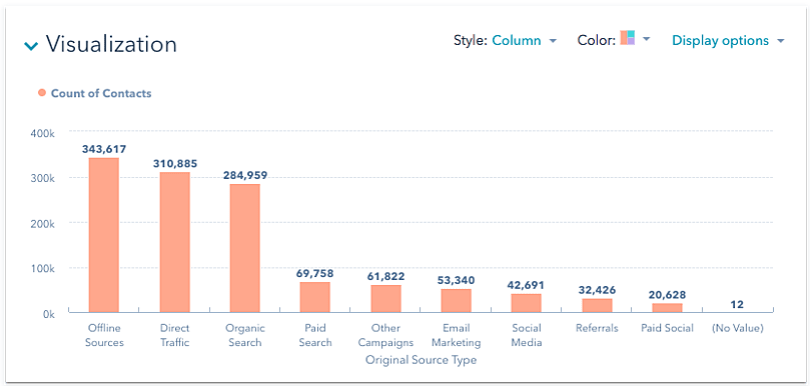Click the 300k y-axis tick label

coord(42,178)
